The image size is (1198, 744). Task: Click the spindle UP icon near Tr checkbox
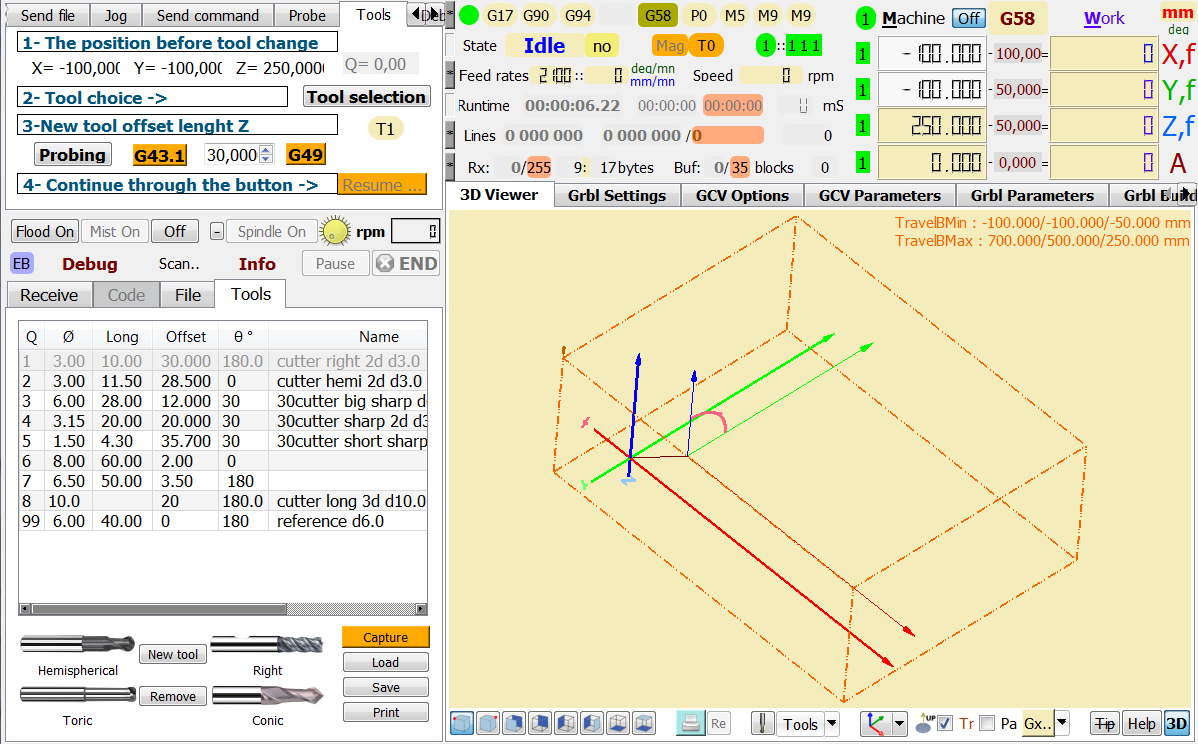[925, 723]
